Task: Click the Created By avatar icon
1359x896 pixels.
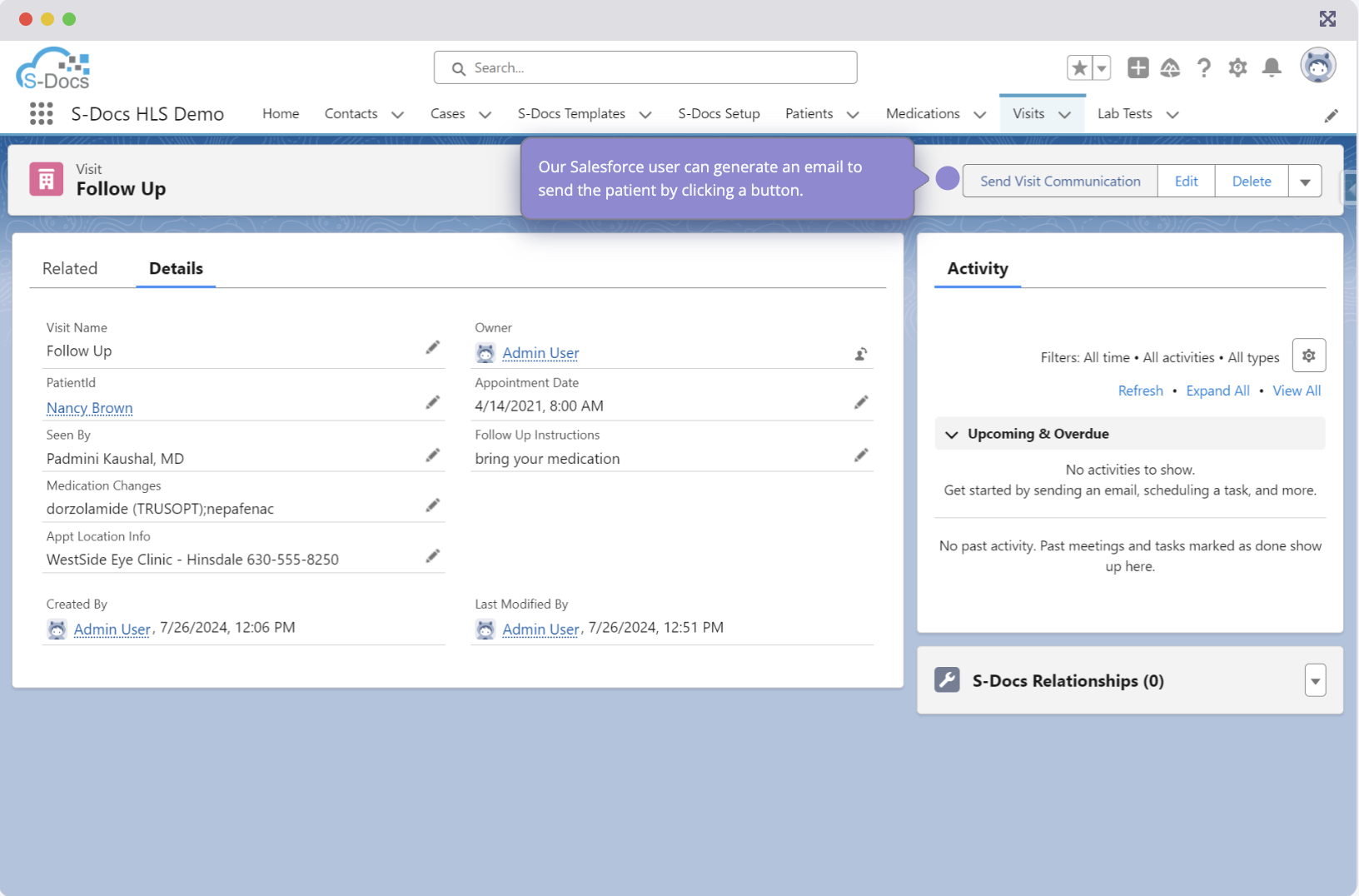Action: [x=57, y=630]
